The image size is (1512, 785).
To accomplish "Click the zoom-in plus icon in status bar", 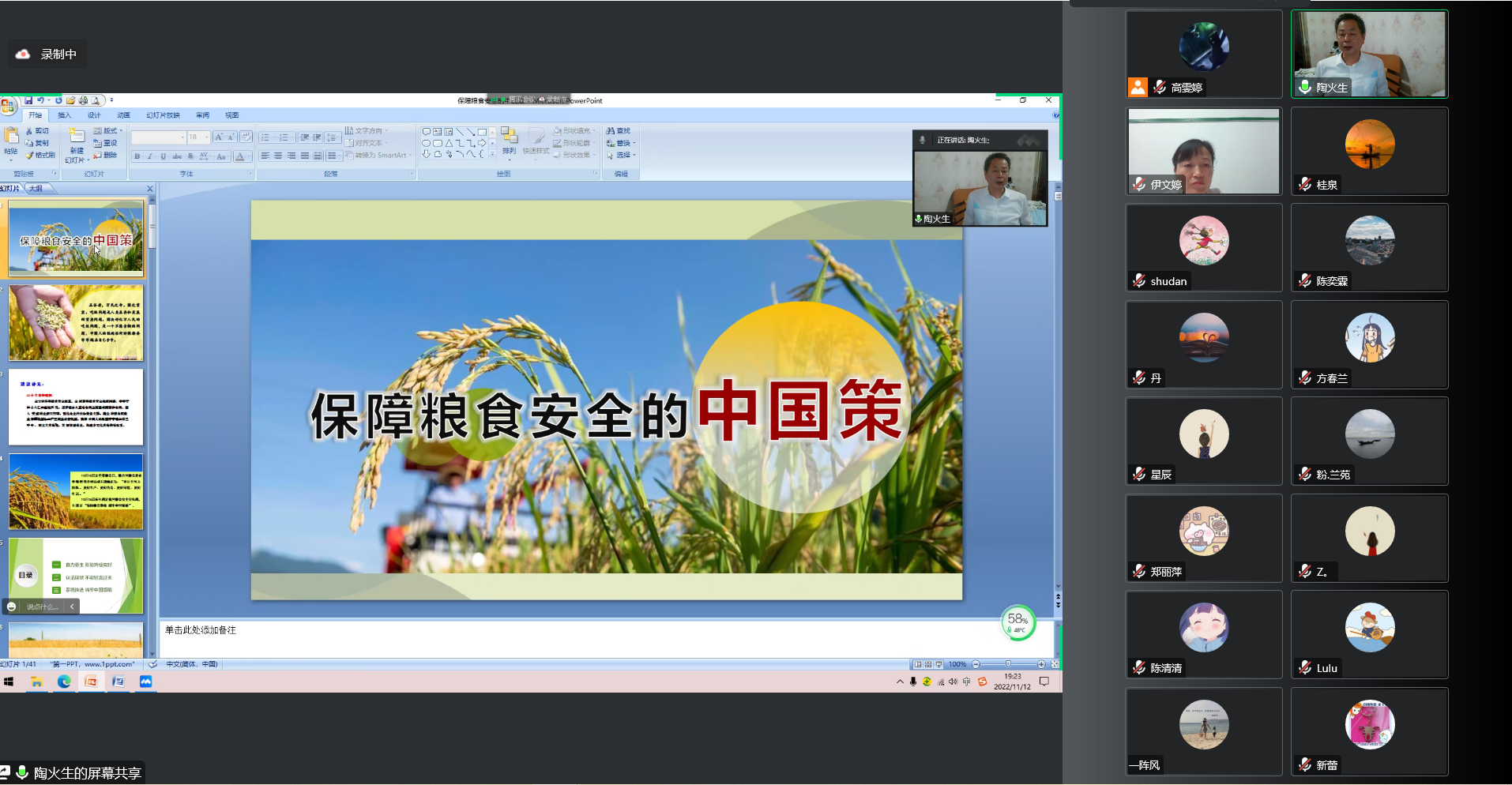I will 1041,664.
